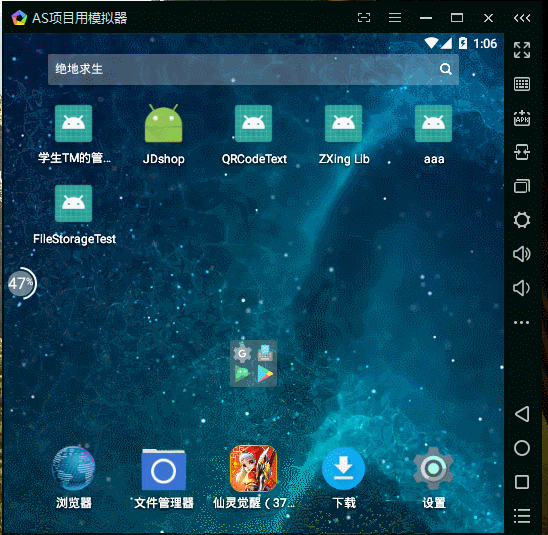Open emulator settings gear in sidebar
The image size is (548, 535).
click(522, 220)
